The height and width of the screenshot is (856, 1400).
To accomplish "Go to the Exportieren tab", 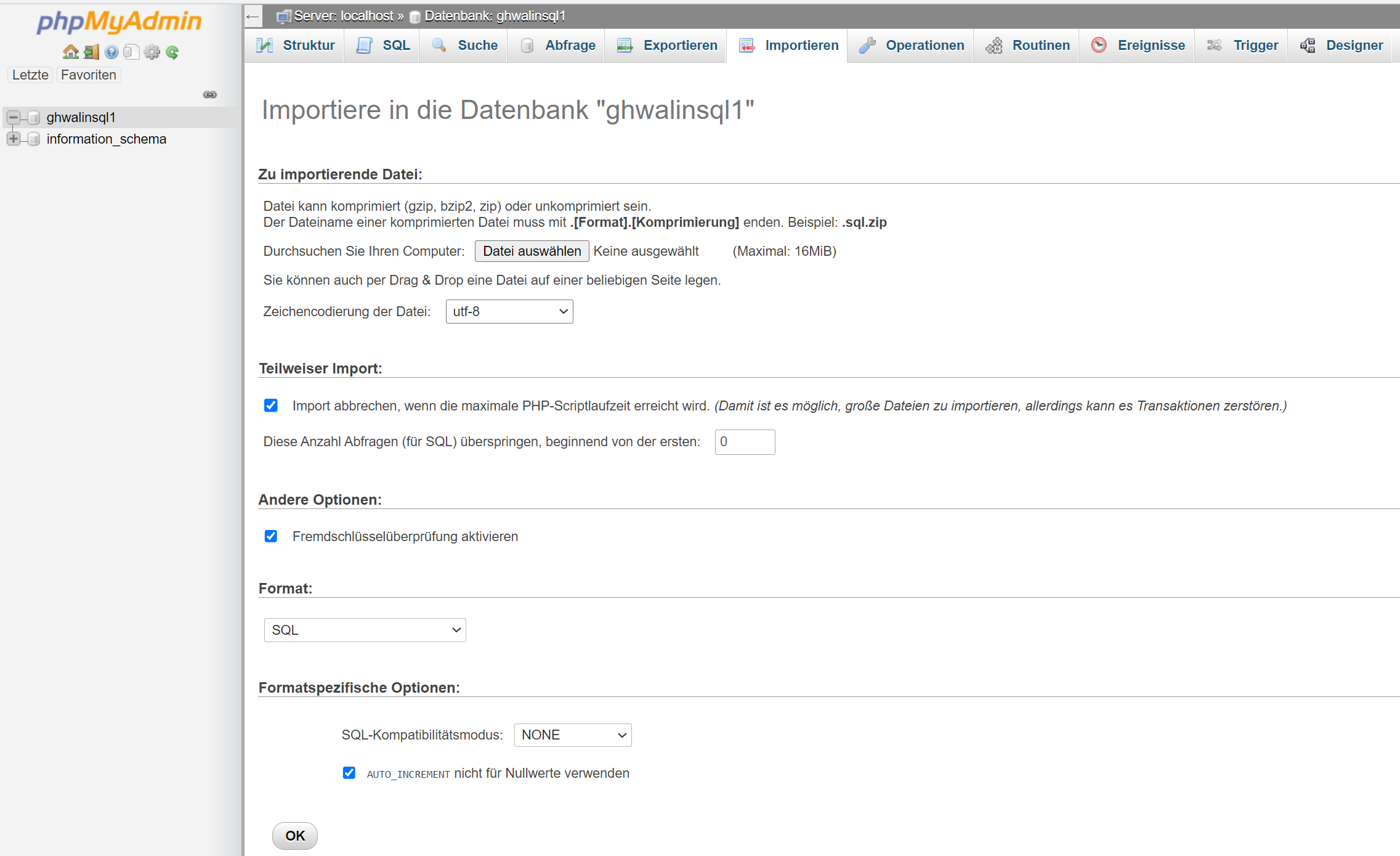I will [x=666, y=46].
